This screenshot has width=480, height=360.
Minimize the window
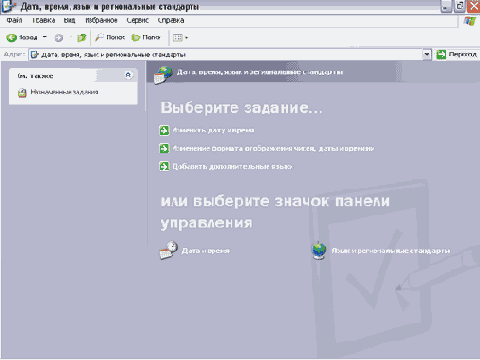(446, 6)
